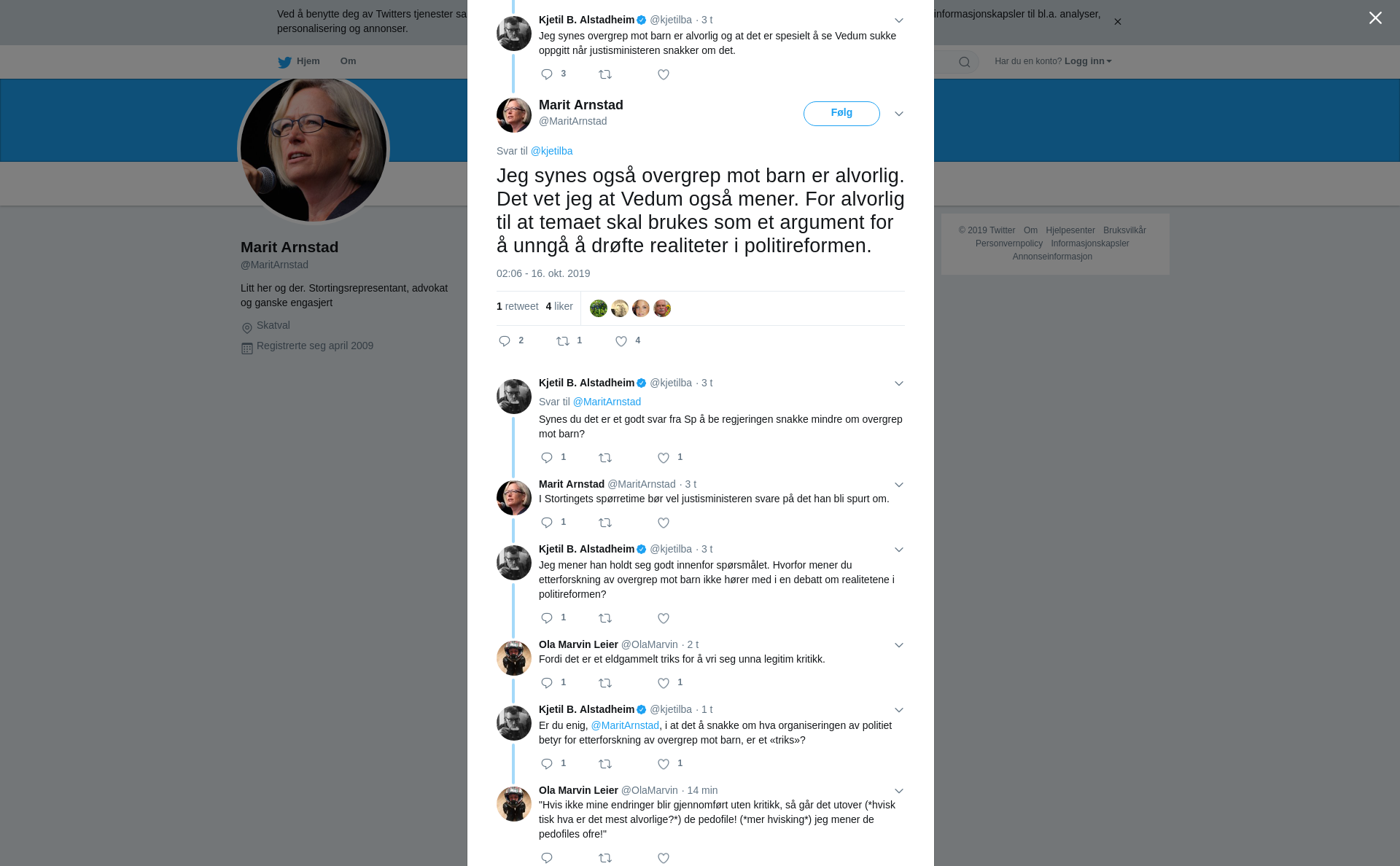The image size is (1400, 866).
Task: Retweet Marit Arnstad's main tweet
Action: pos(563,341)
